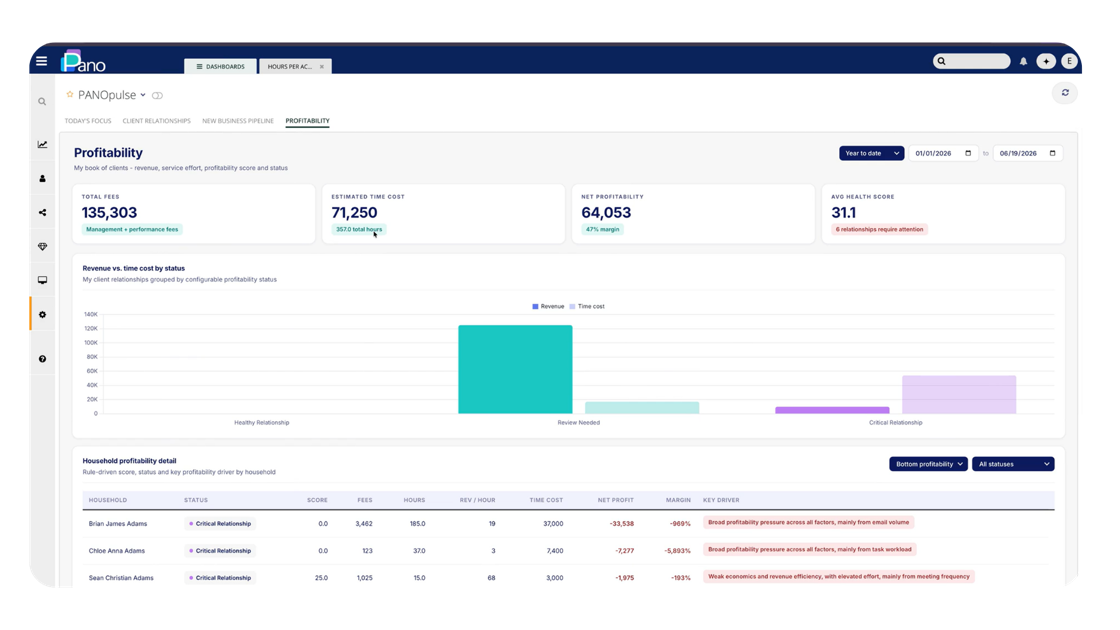The height and width of the screenshot is (630, 1120).
Task: Click the sidebar search icon
Action: click(x=42, y=101)
